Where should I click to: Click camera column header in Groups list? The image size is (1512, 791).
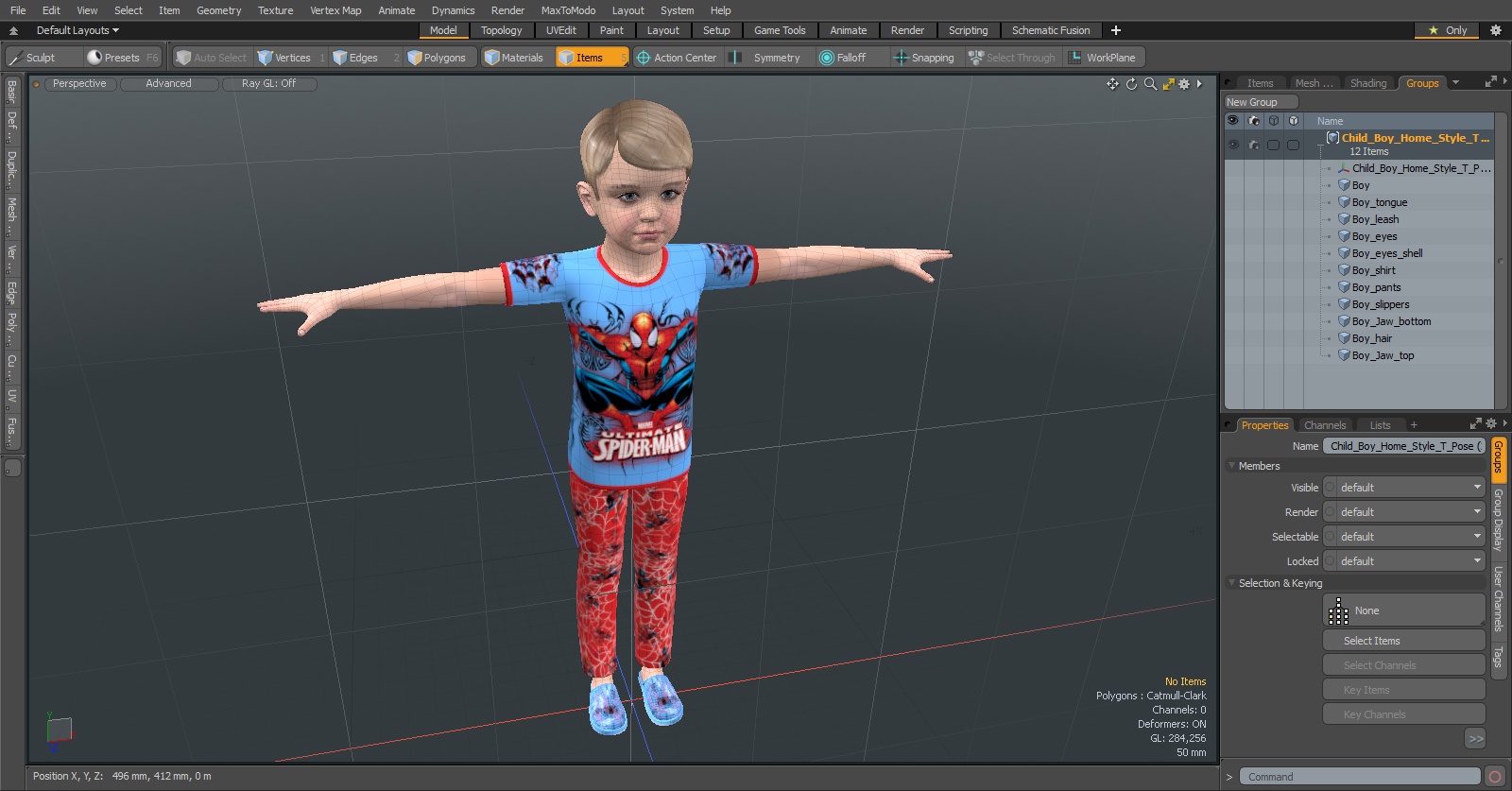click(1254, 121)
